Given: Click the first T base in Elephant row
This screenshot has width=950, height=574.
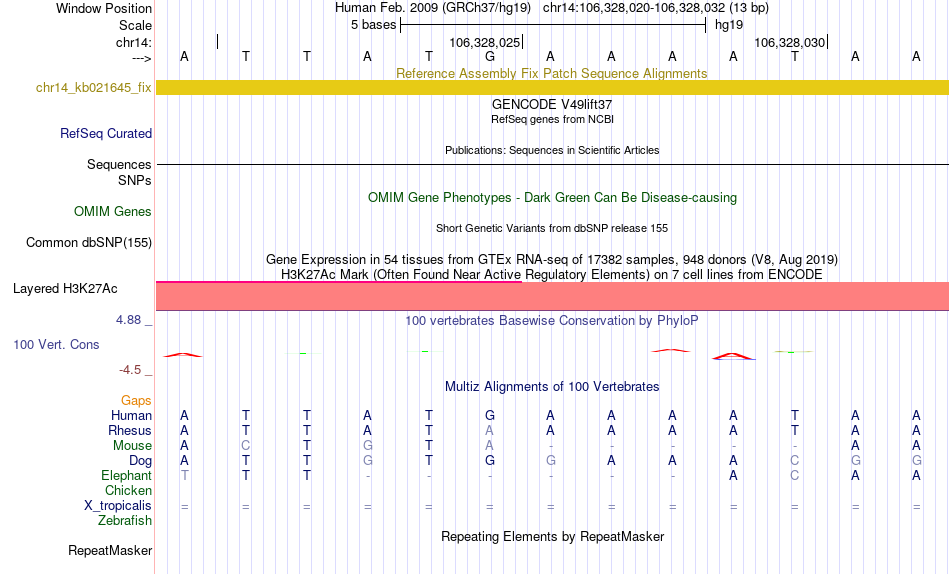Looking at the screenshot, I should [184, 476].
